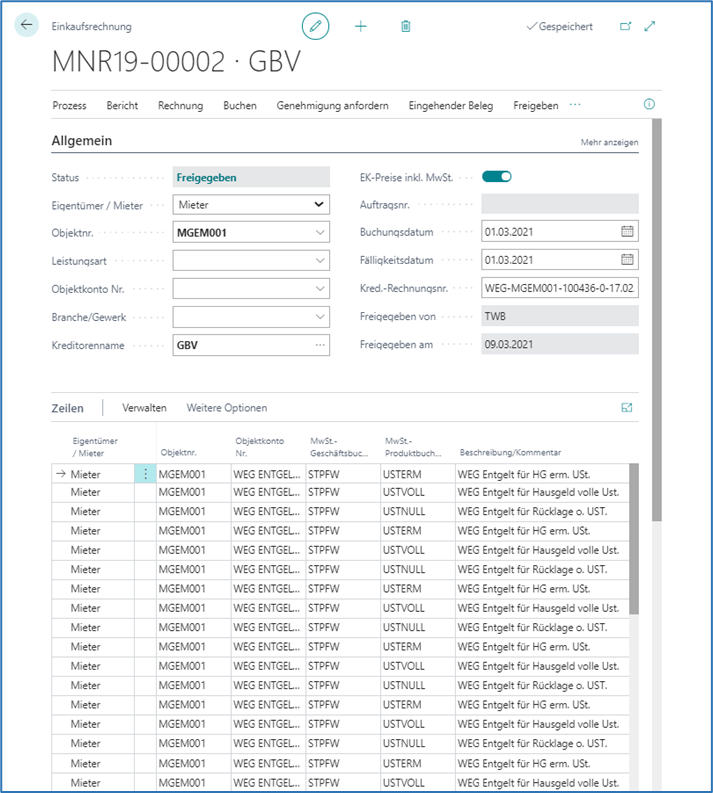713x793 pixels.
Task: Click the expand to full screen icon
Action: pyautogui.click(x=650, y=27)
